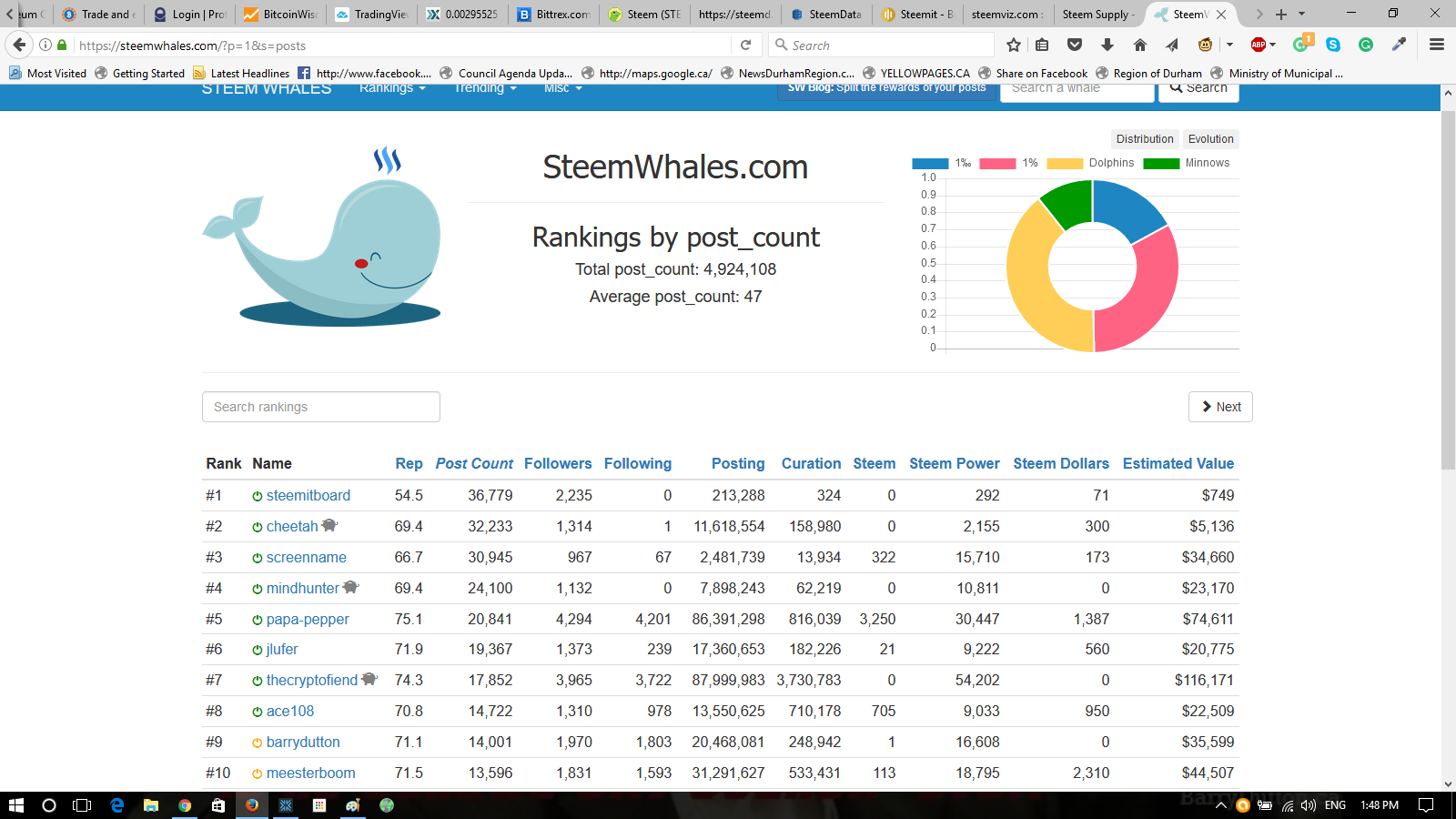Sort table by Estimated Value column

click(x=1178, y=463)
